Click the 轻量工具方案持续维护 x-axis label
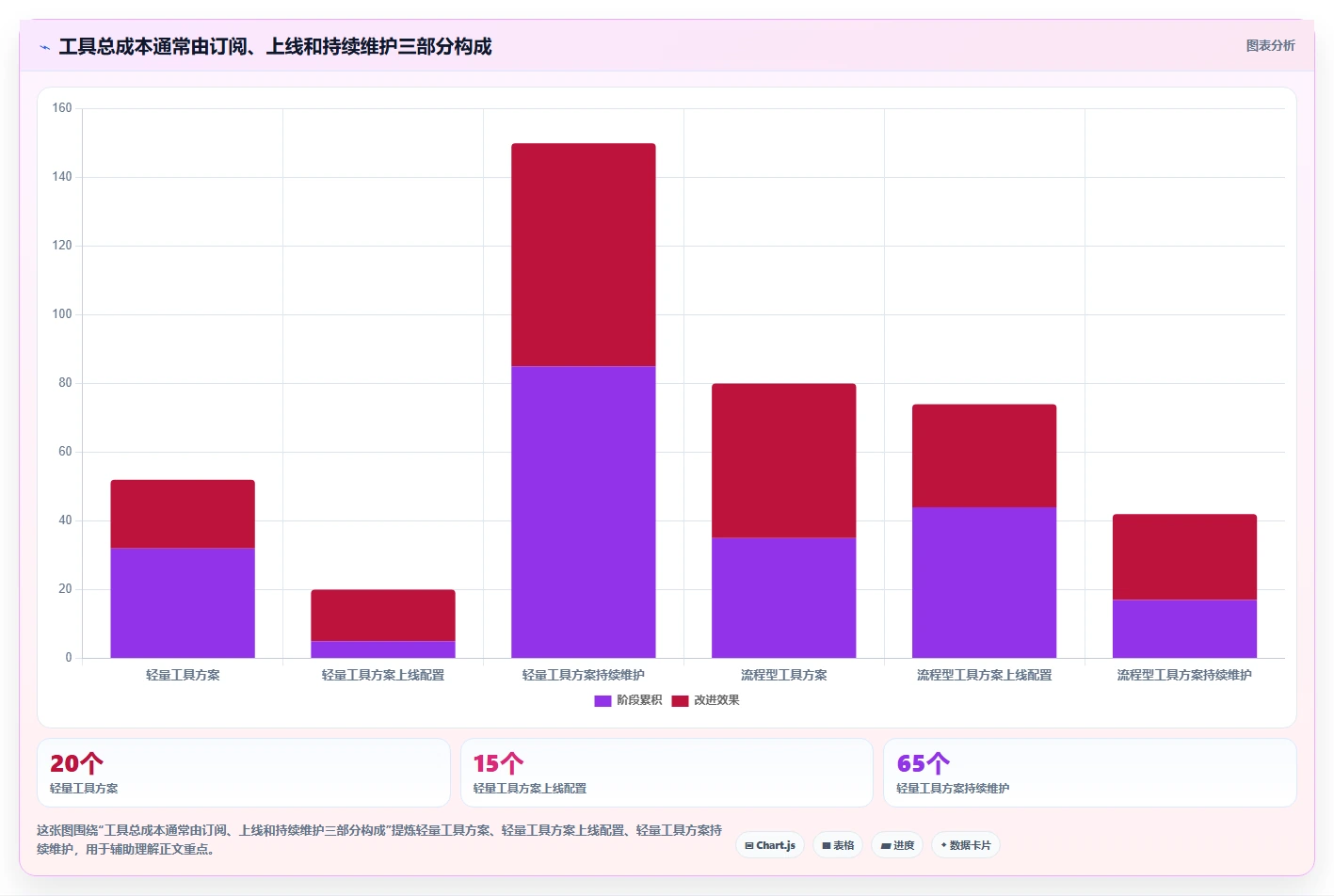Screen dimensions: 1334x896 point(584,675)
